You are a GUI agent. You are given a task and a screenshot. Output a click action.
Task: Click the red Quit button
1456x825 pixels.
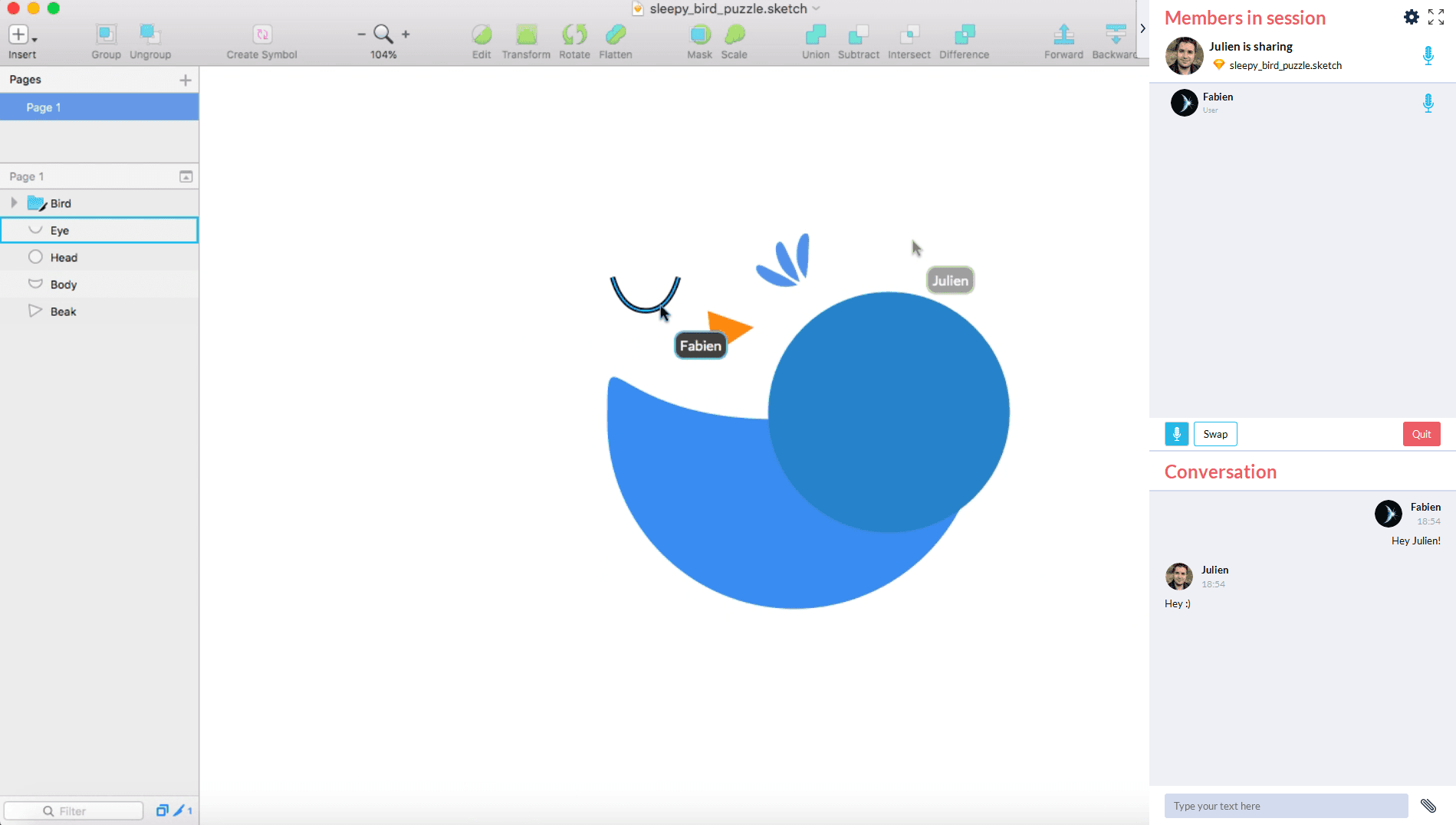tap(1421, 434)
